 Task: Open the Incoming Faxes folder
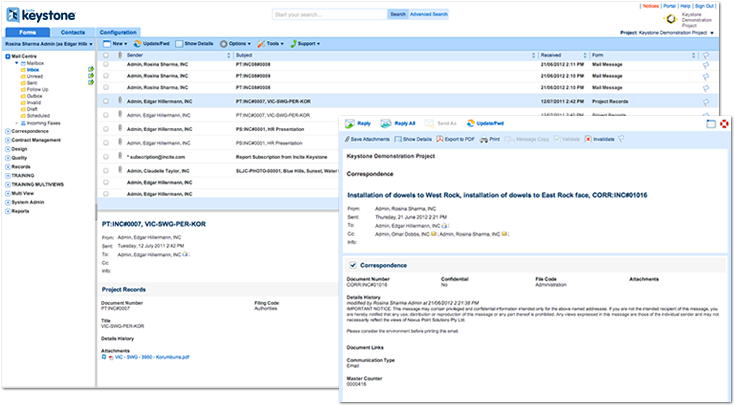[44, 123]
